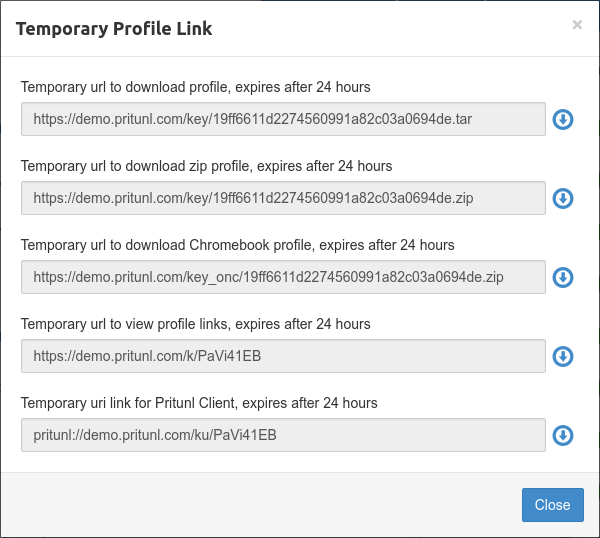Click the 'view profile links' label
The height and width of the screenshot is (538, 600).
195,324
